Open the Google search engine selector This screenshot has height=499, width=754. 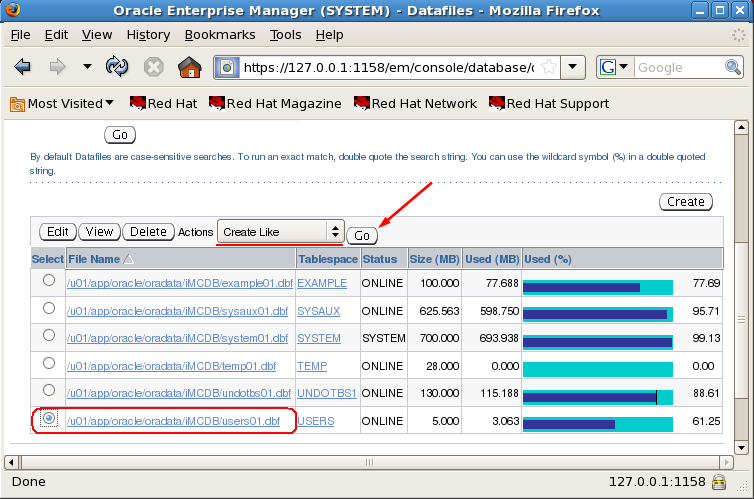pos(615,67)
